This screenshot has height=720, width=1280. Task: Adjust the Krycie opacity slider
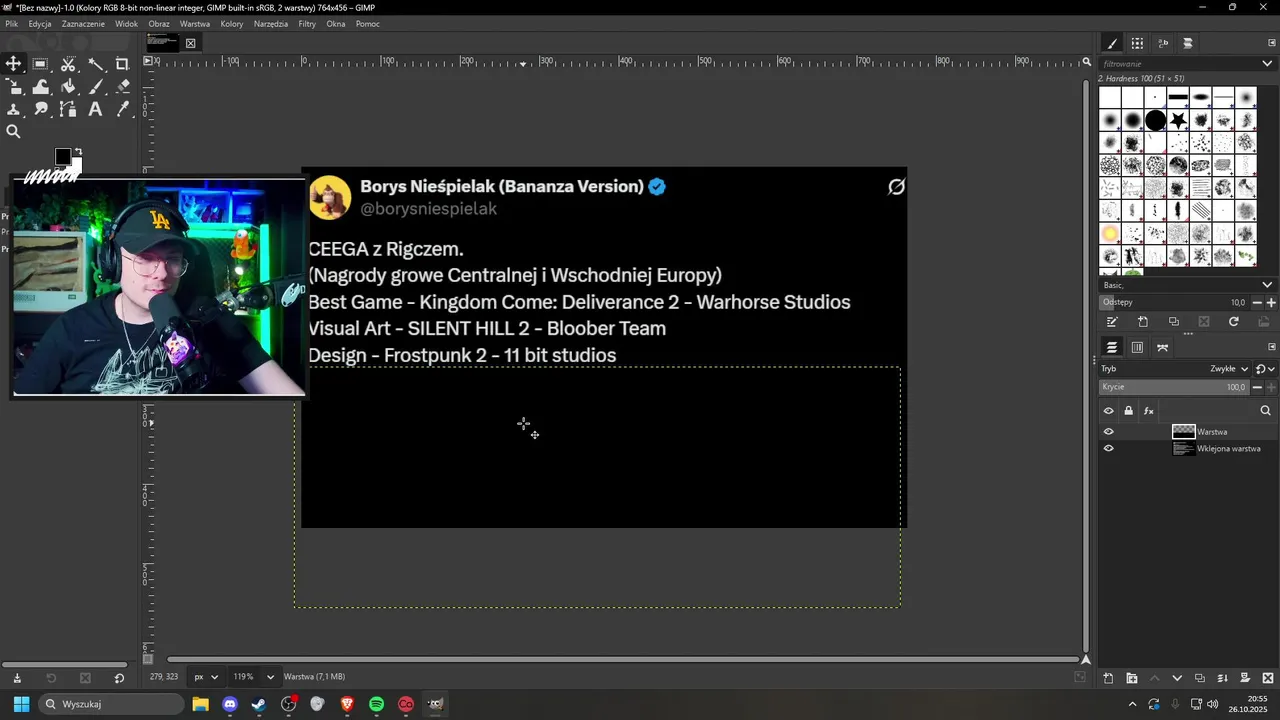pyautogui.click(x=1173, y=387)
